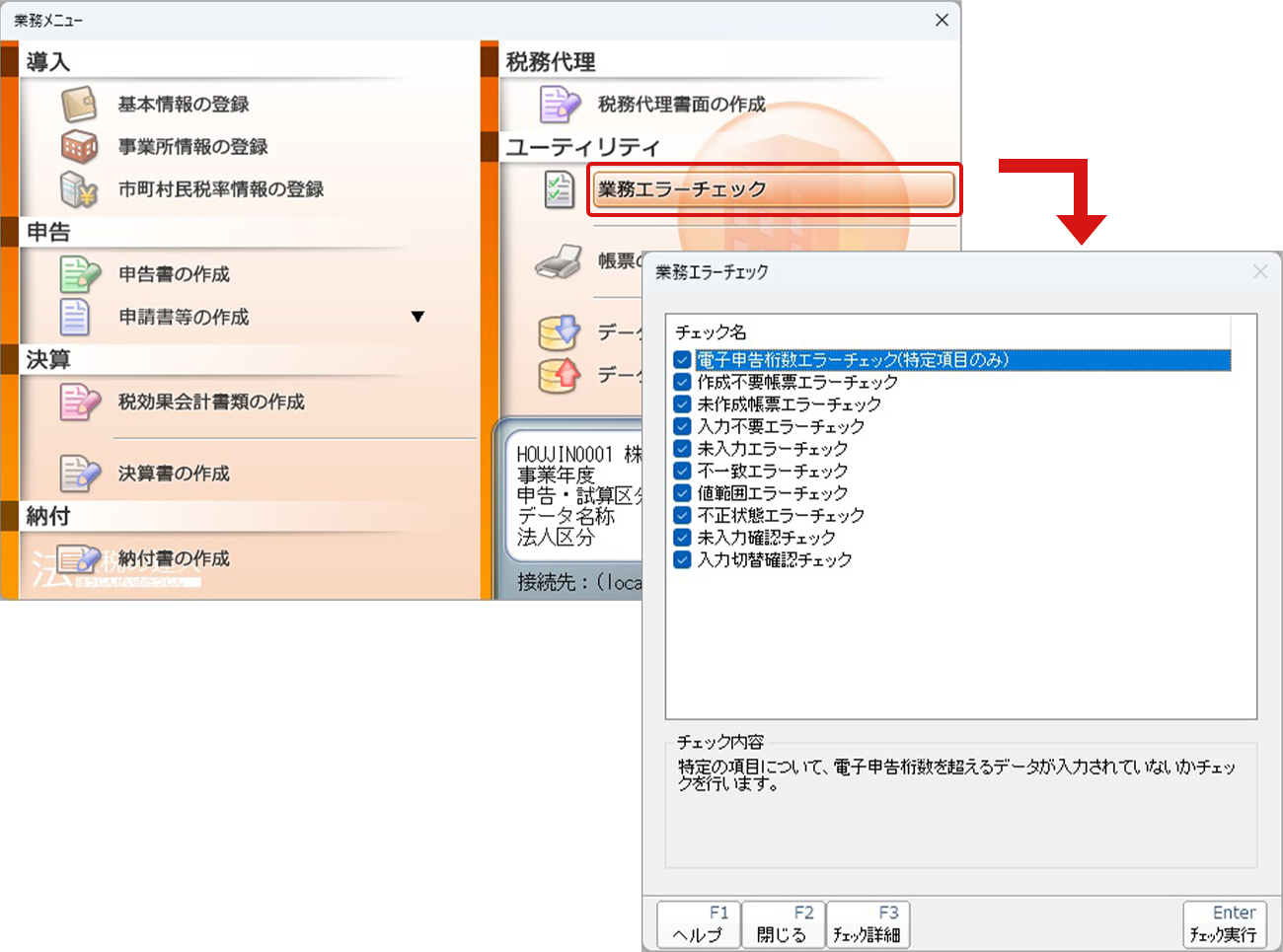The height and width of the screenshot is (952, 1283).
Task: Click the 申告書の作成 document icon
Action: (x=79, y=274)
